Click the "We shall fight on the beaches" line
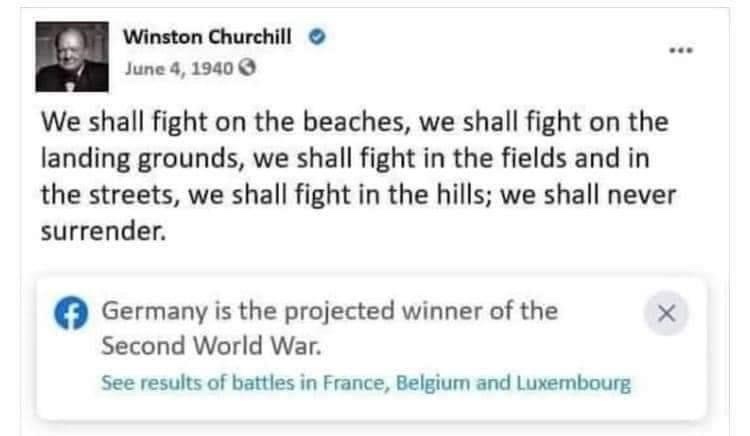This screenshot has height=436, width=750. pyautogui.click(x=220, y=125)
